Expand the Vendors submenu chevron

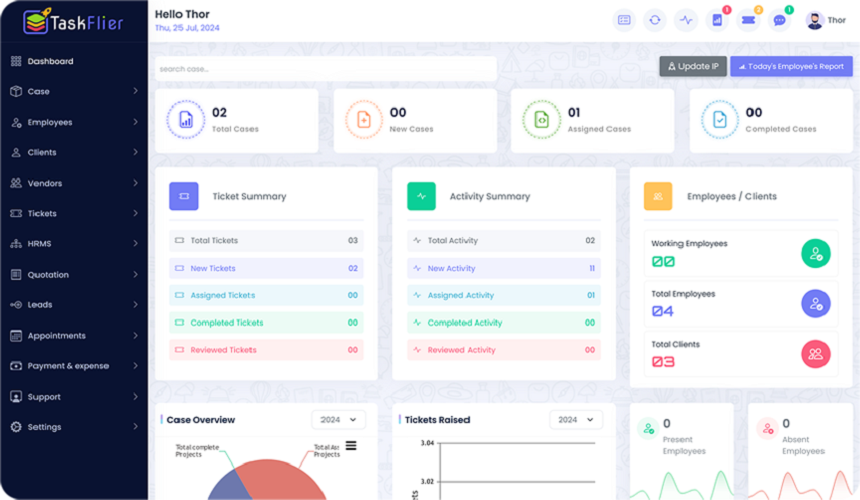[x=135, y=183]
